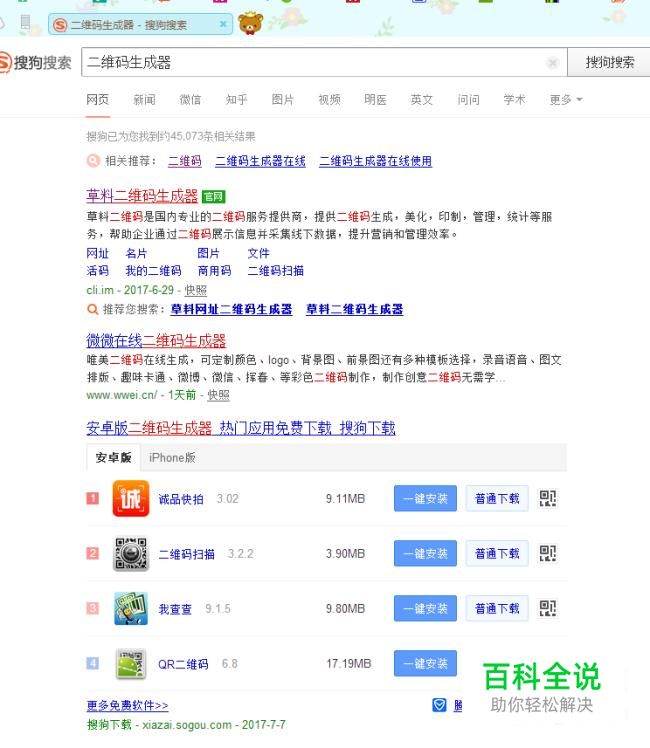
Task: Select the 网页 search tab
Action: 98,100
